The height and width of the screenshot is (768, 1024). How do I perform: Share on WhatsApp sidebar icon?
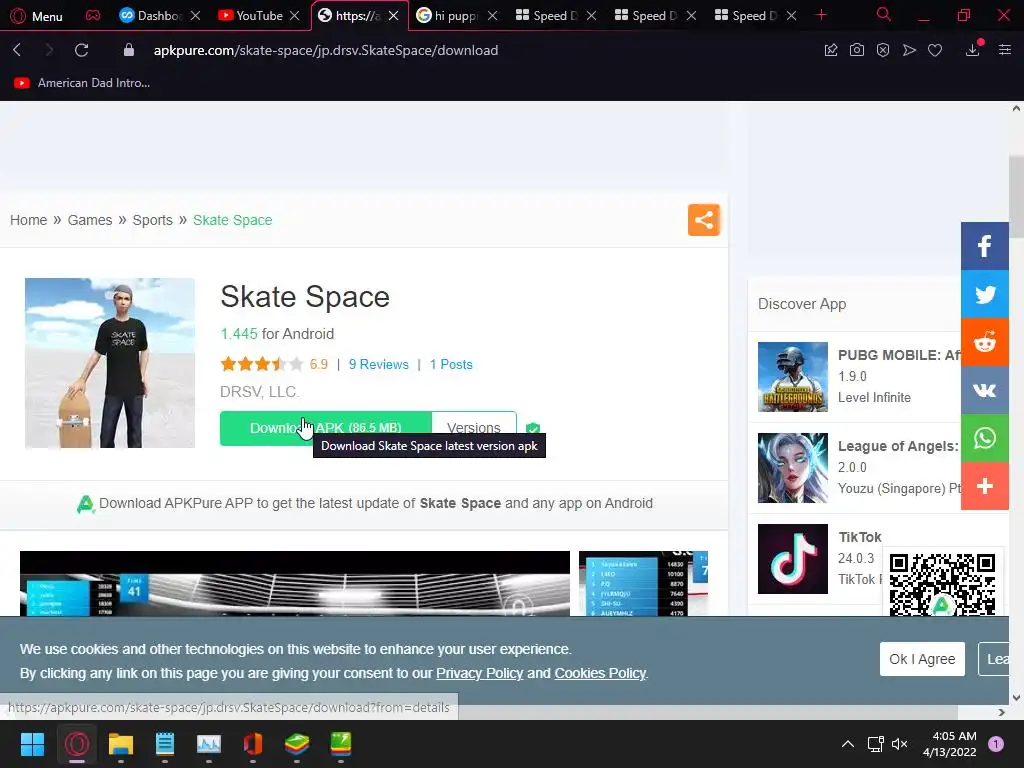[985, 438]
